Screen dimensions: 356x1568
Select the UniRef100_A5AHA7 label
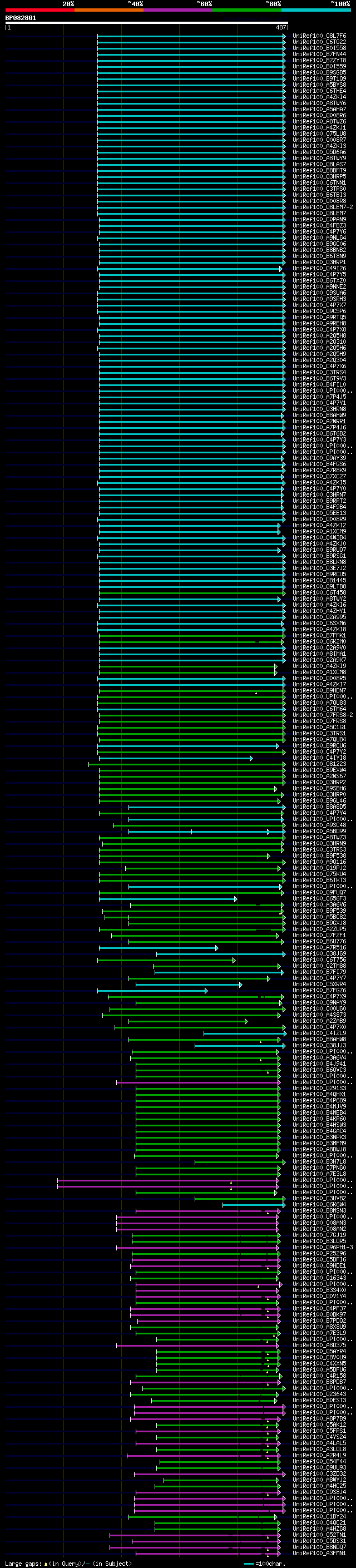click(319, 110)
